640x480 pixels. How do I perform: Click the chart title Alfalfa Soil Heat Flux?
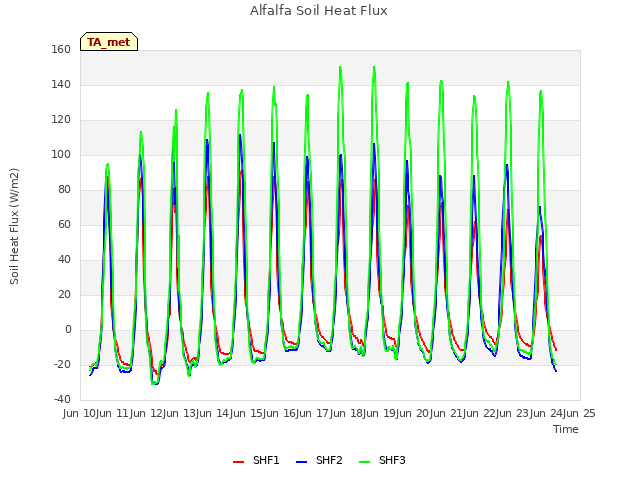319,11
